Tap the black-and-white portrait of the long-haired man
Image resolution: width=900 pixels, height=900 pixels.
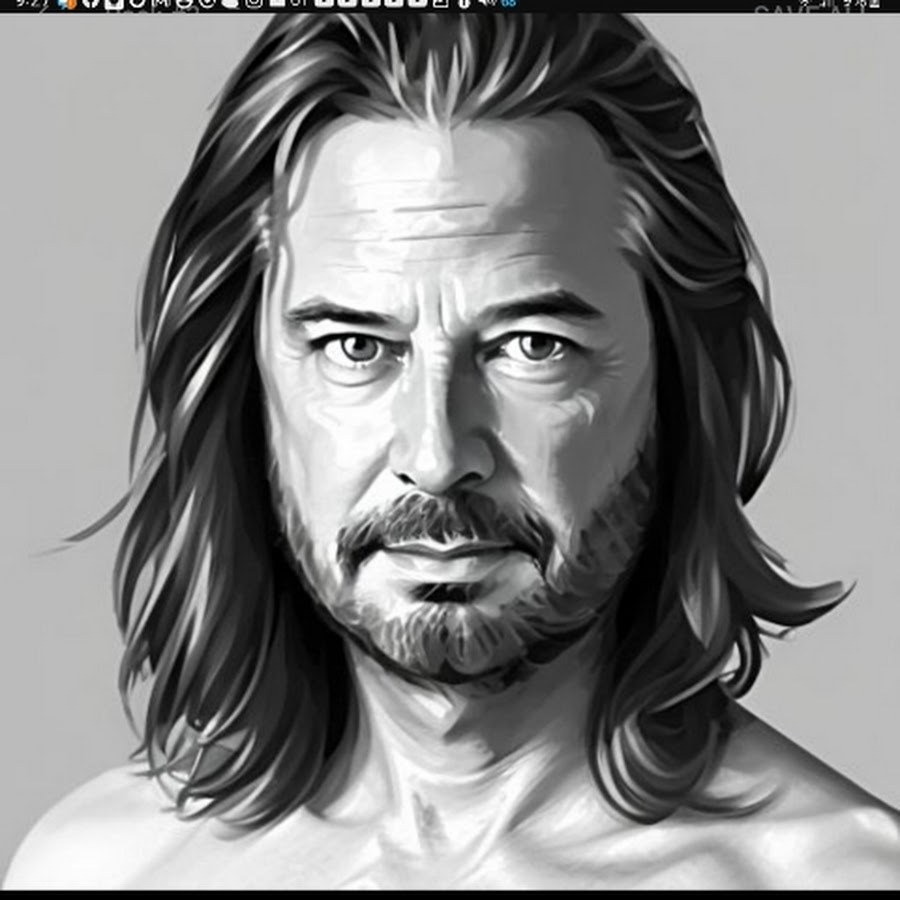[450, 452]
